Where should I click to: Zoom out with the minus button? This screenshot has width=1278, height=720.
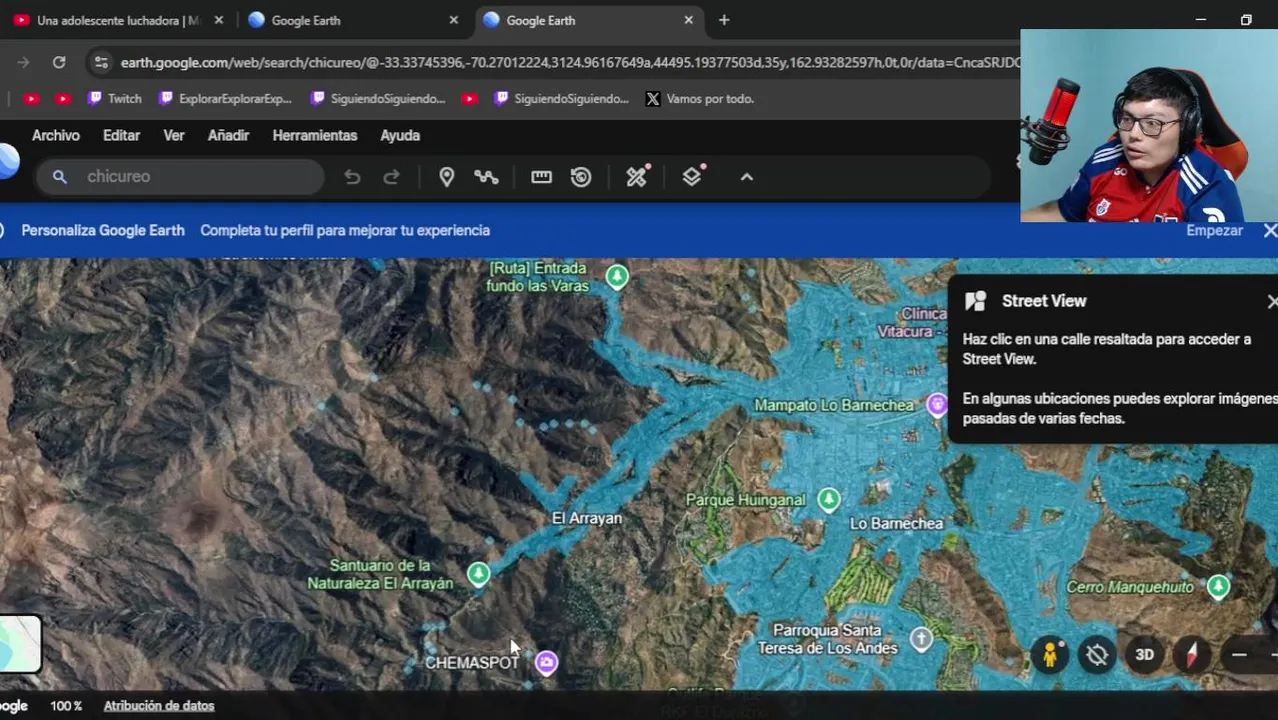[1239, 655]
